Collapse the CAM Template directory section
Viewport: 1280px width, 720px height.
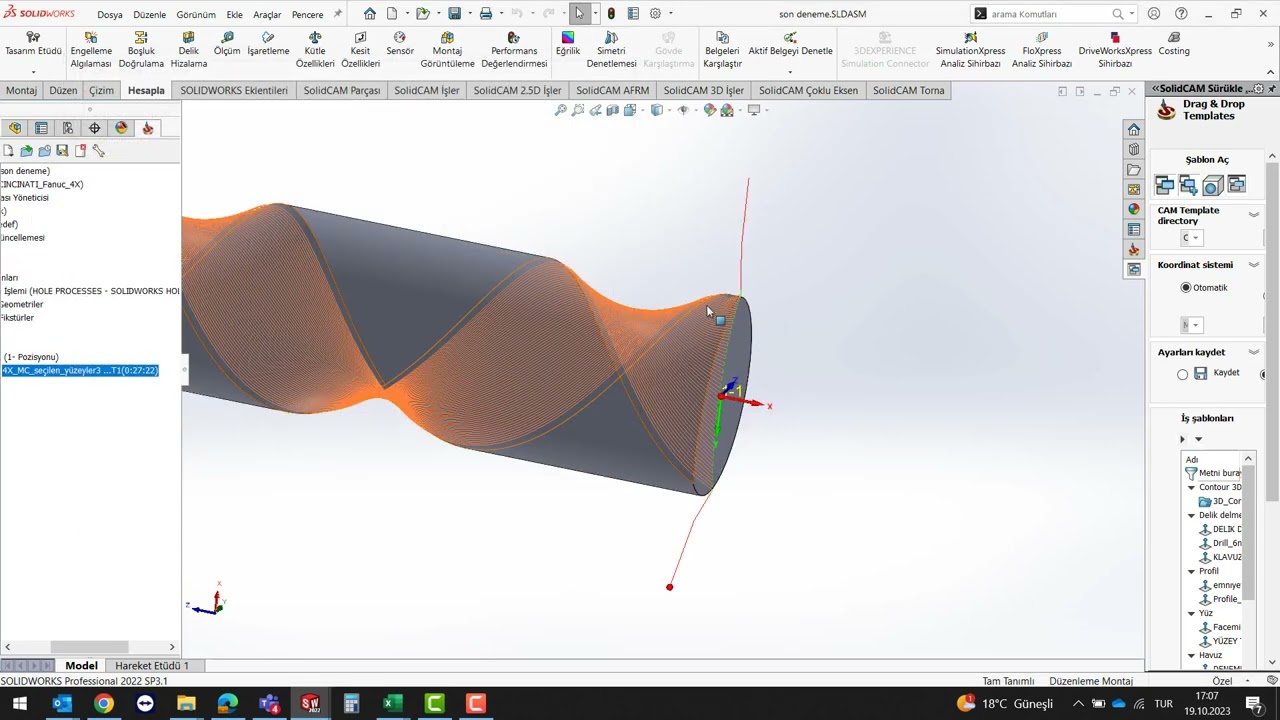1254,214
